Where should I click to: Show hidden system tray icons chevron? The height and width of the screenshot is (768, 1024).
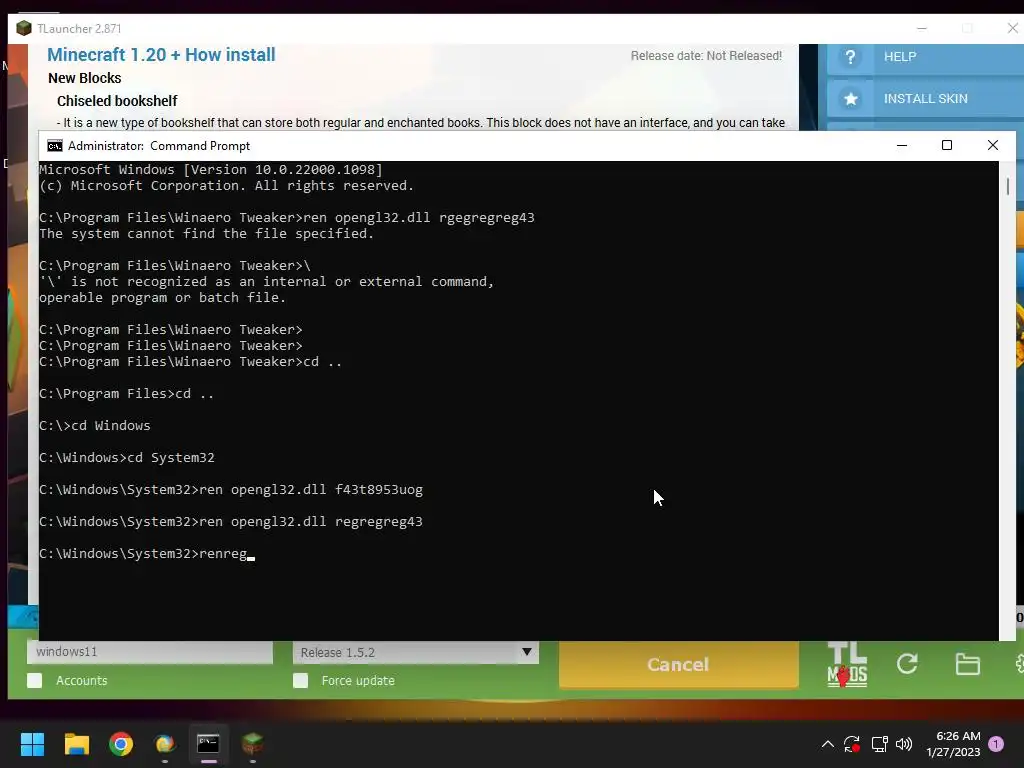[827, 744]
